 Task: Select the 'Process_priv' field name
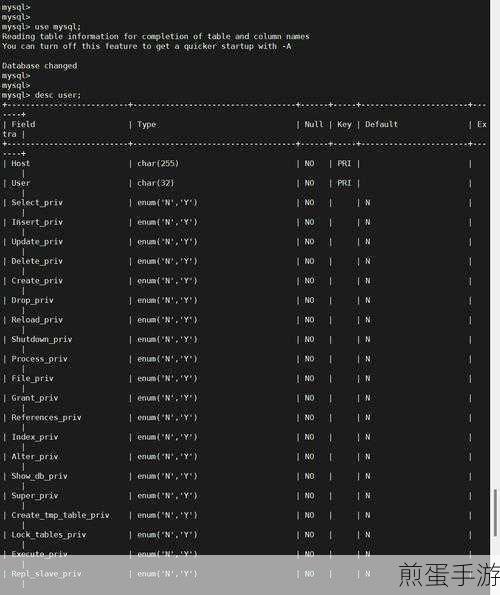tap(39, 359)
